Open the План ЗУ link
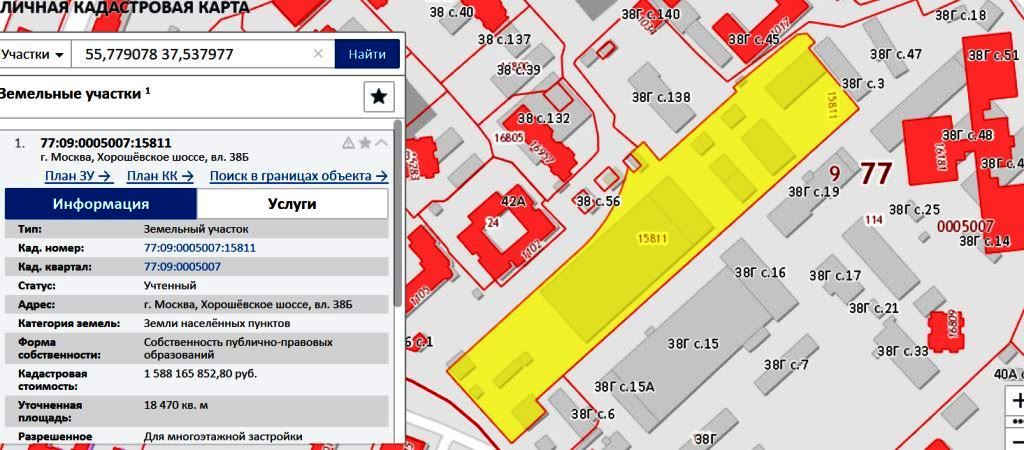This screenshot has height=450, width=1024. 77,177
